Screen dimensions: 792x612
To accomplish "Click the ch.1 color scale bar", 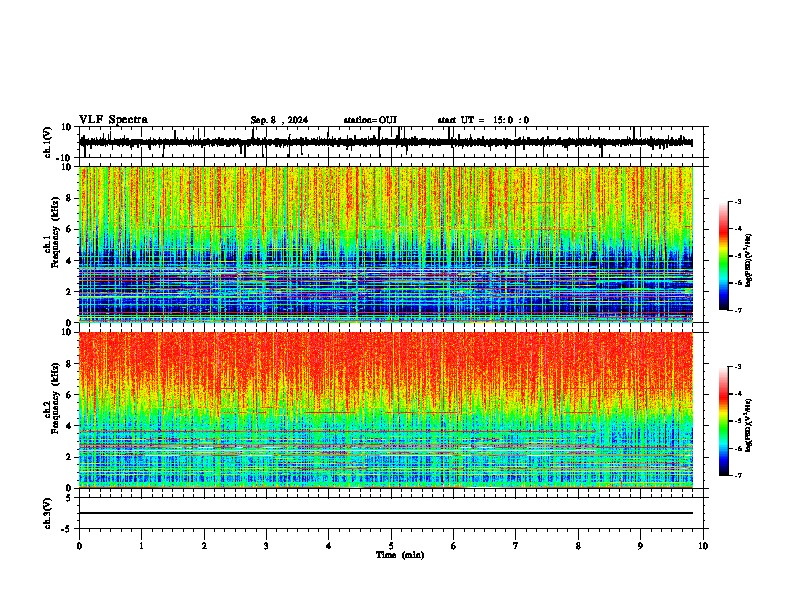I will (723, 256).
